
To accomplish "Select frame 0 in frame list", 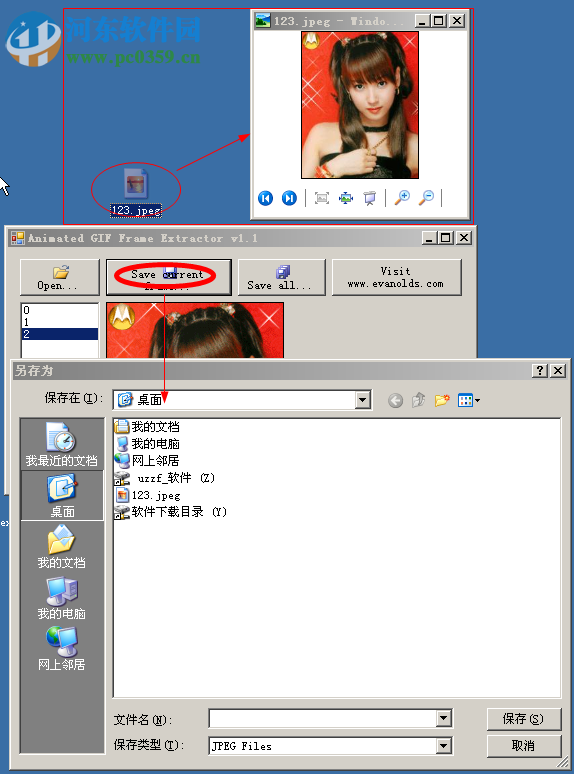I will click(59, 310).
